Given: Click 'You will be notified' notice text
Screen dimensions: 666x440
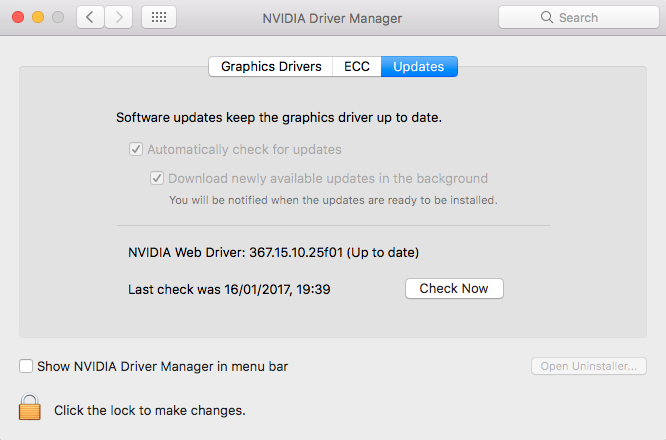Looking at the screenshot, I should point(333,200).
